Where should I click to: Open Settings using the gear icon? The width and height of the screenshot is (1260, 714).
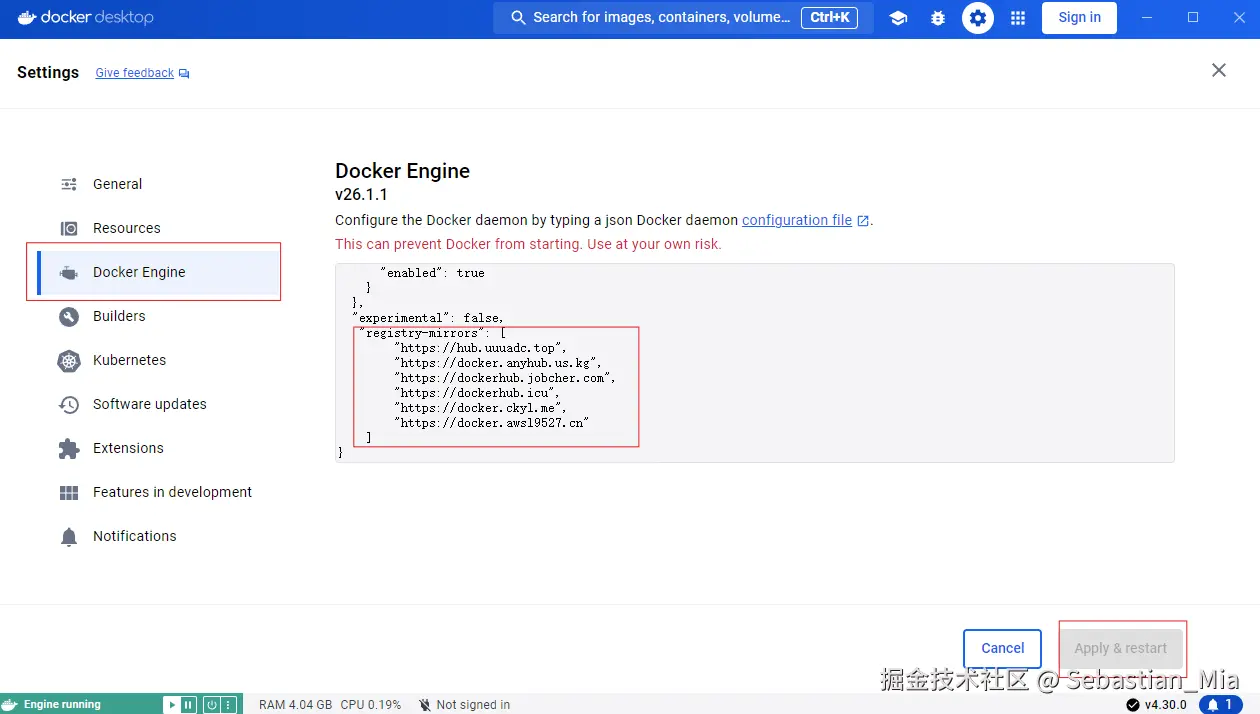pyautogui.click(x=977, y=18)
